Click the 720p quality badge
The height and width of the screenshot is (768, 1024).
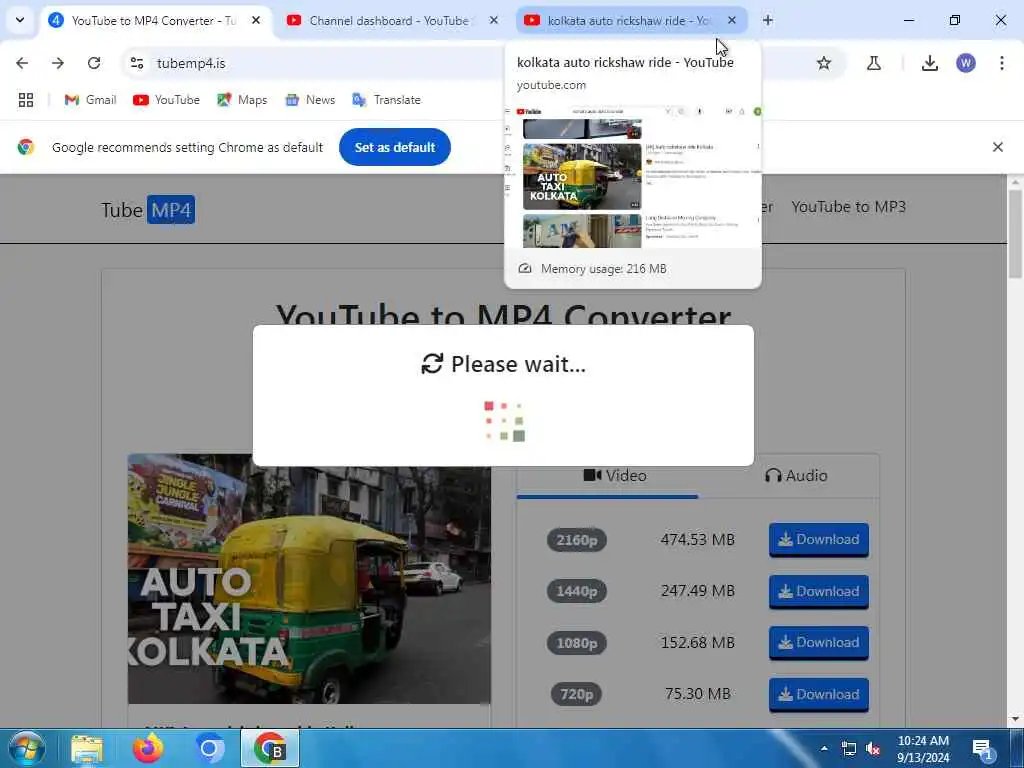pos(577,694)
